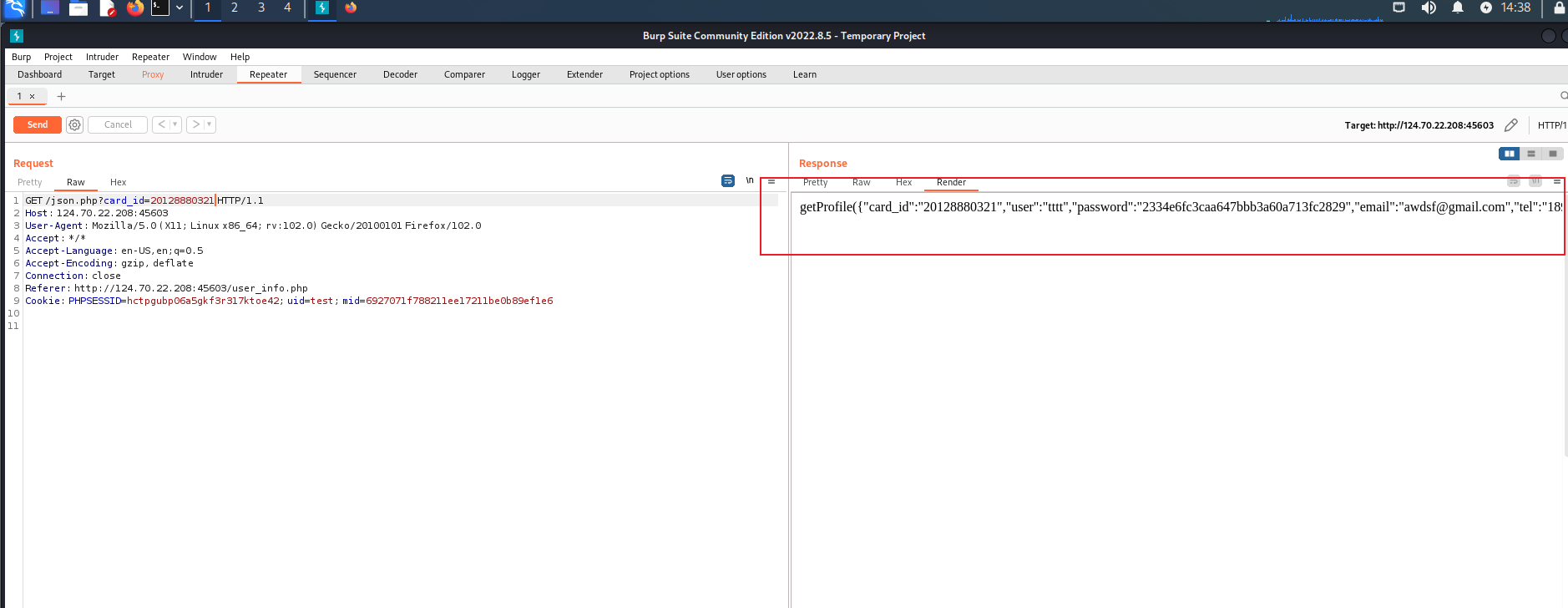
Task: Switch to workspace 3
Action: pyautogui.click(x=261, y=8)
